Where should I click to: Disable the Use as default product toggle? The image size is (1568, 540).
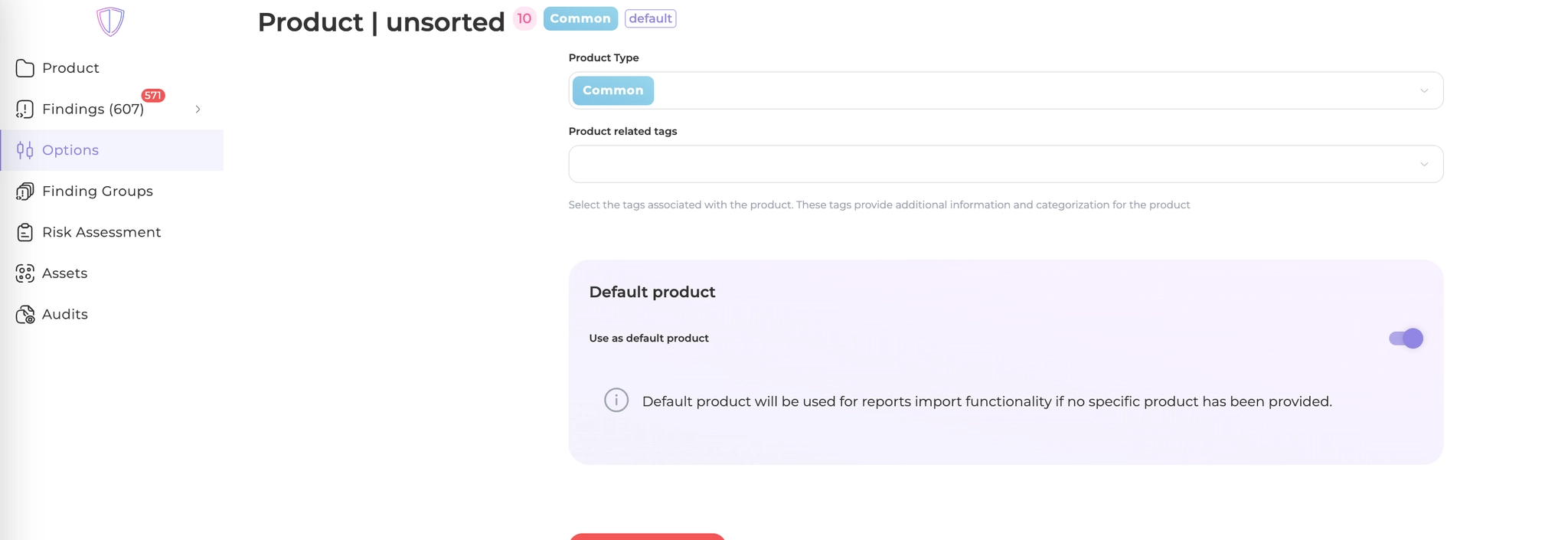(1406, 339)
